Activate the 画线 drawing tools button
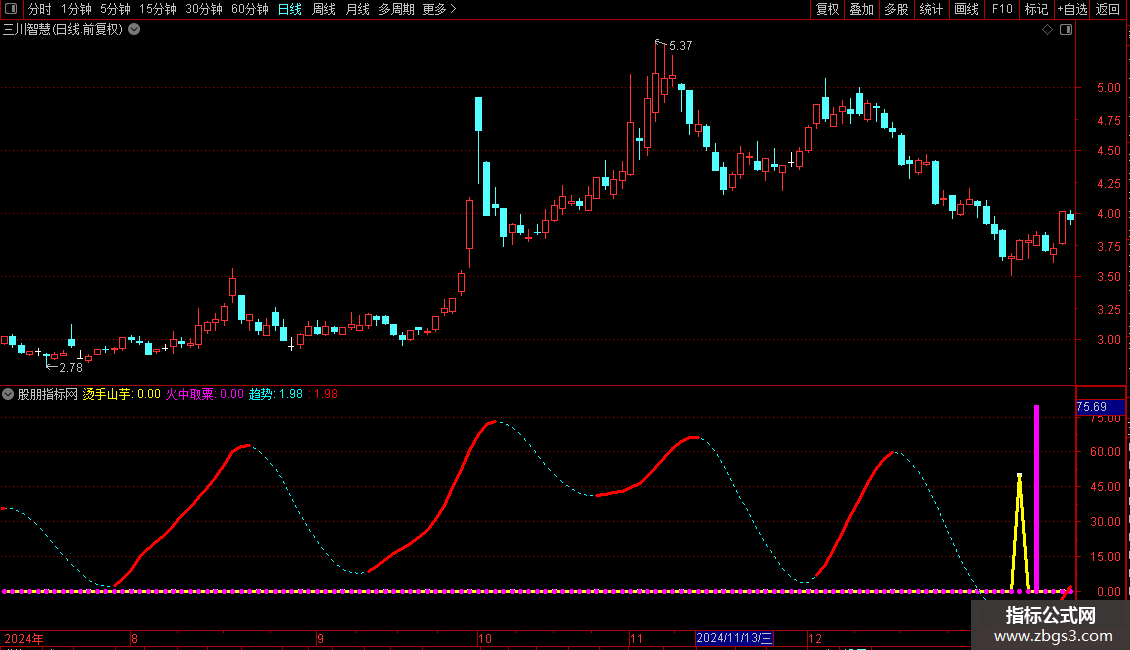This screenshot has width=1130, height=650. click(966, 9)
